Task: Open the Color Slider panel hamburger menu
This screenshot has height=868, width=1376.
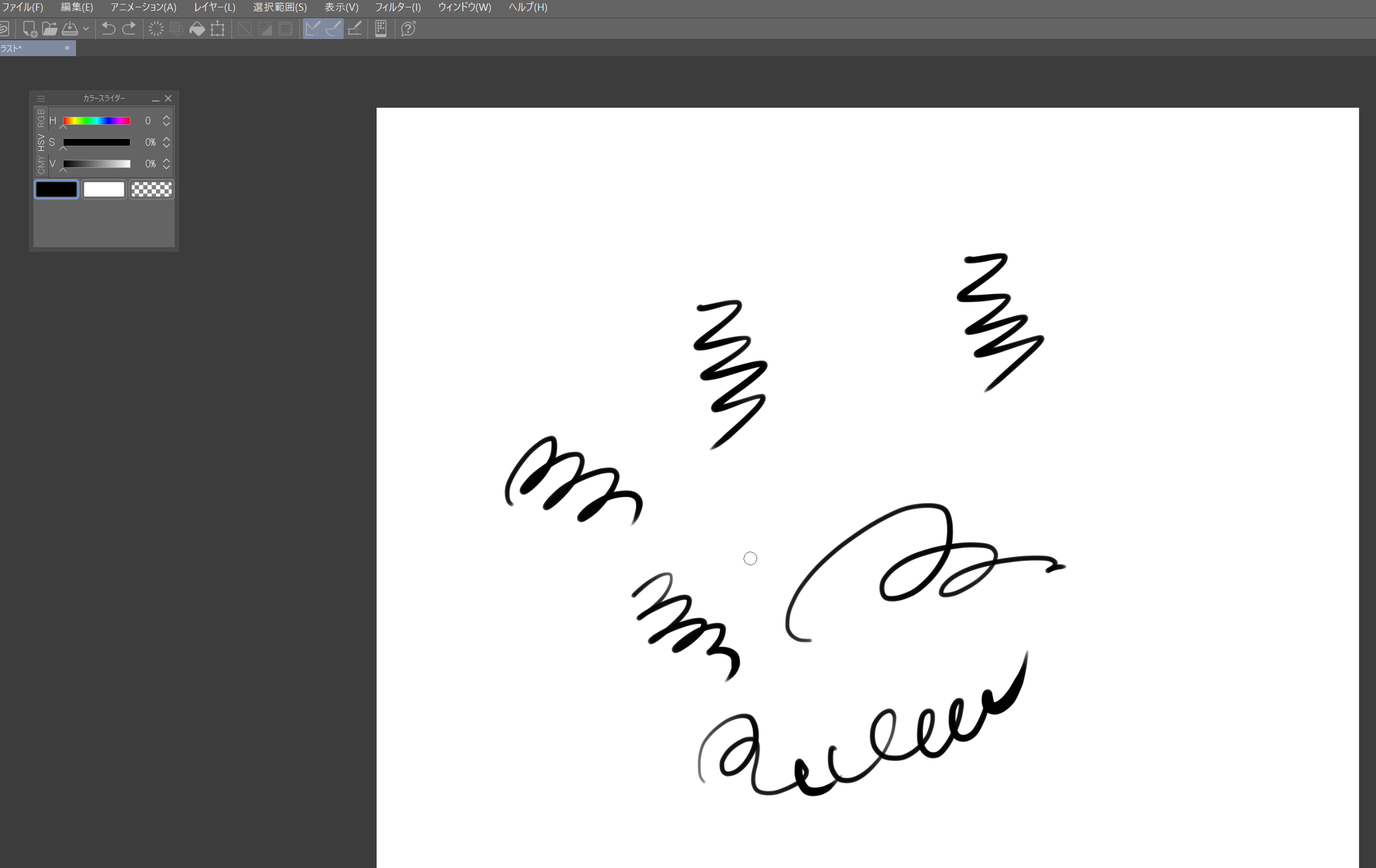Action: click(41, 98)
